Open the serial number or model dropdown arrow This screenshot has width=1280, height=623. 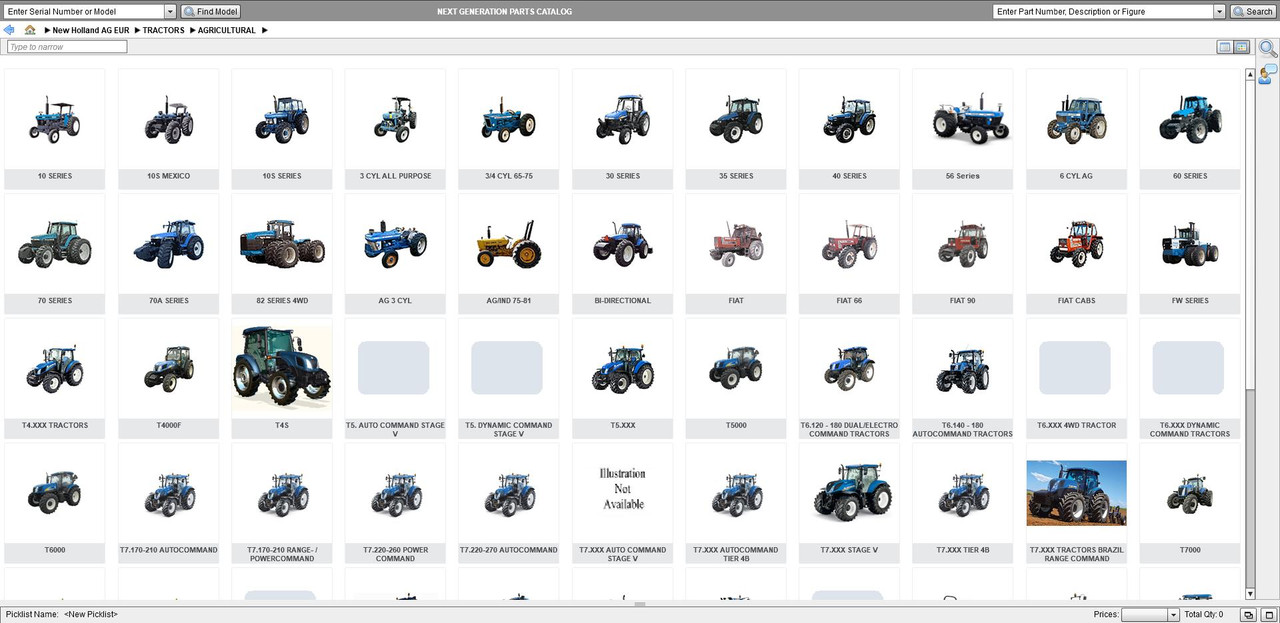[x=170, y=12]
